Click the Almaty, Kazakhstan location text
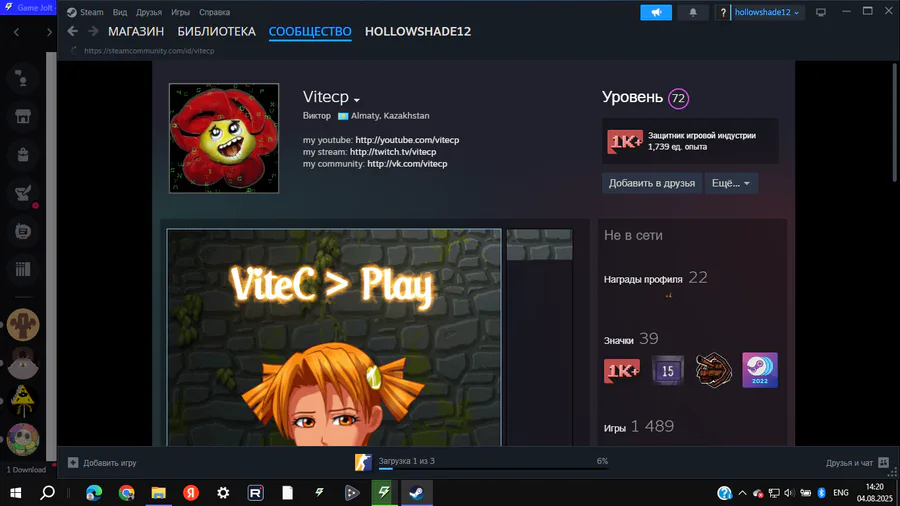This screenshot has width=900, height=506. tap(390, 115)
